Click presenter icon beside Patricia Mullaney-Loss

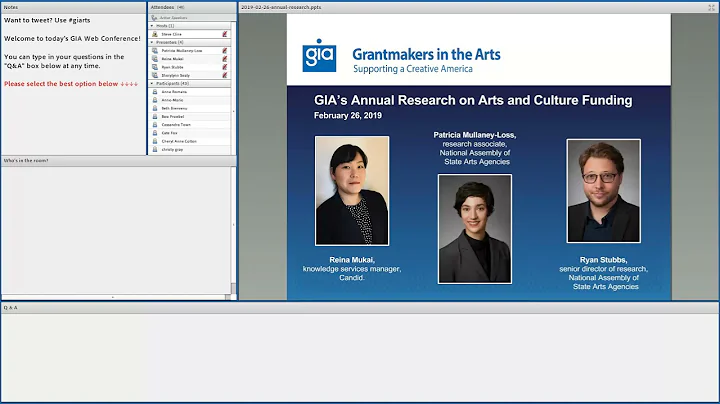tap(155, 50)
